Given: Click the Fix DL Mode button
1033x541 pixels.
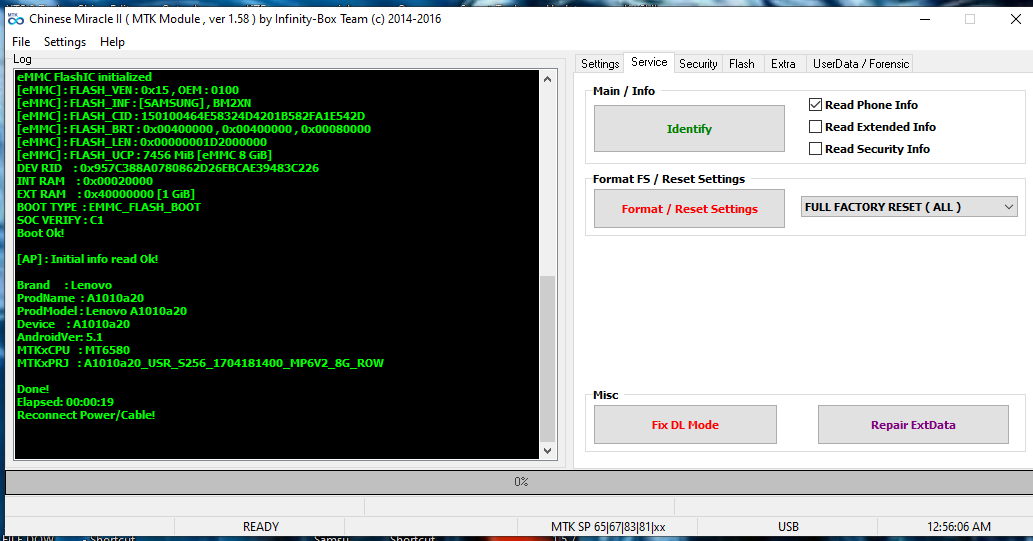Looking at the screenshot, I should pyautogui.click(x=685, y=425).
